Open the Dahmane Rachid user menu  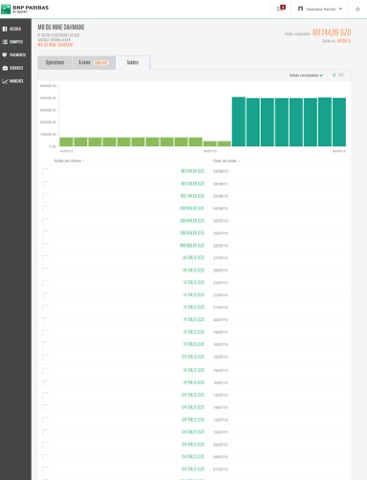pyautogui.click(x=320, y=9)
